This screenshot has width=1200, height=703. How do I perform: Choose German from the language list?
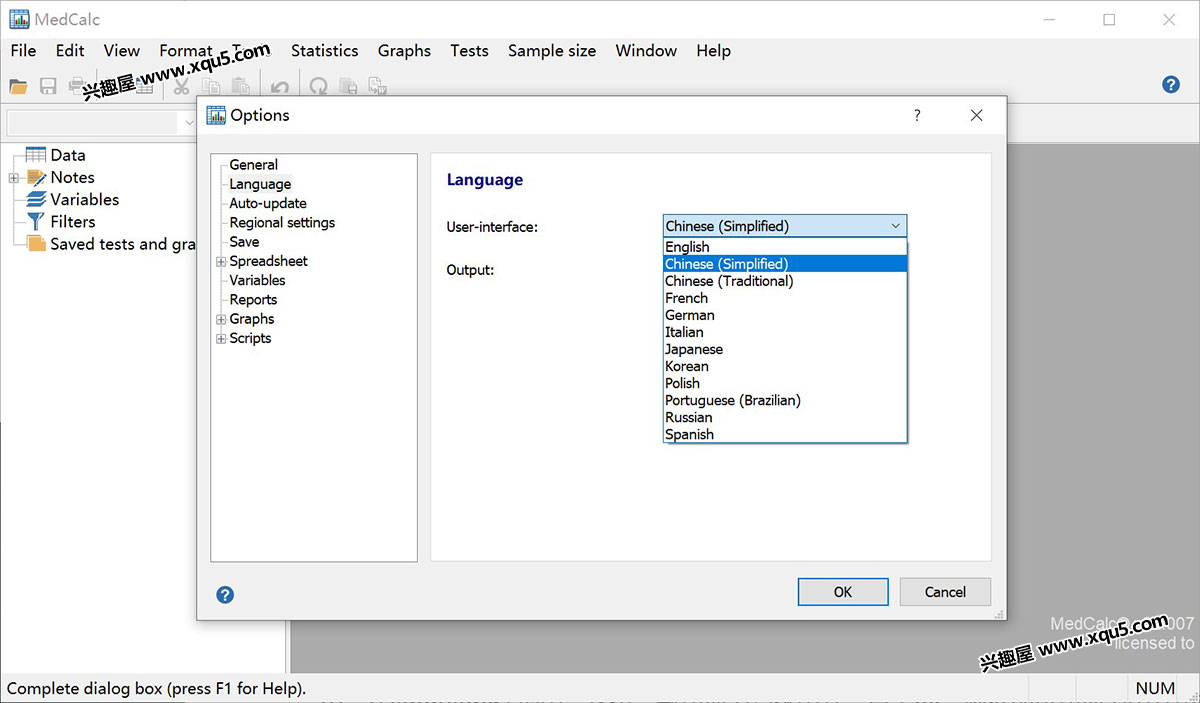785,315
